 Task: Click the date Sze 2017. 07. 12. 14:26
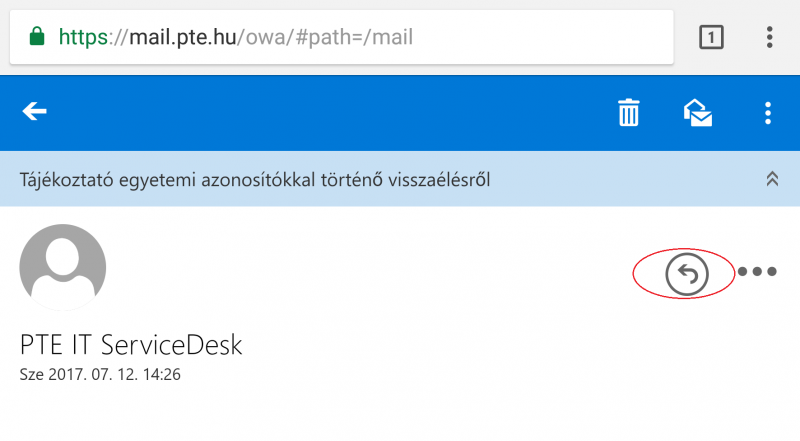(100, 374)
